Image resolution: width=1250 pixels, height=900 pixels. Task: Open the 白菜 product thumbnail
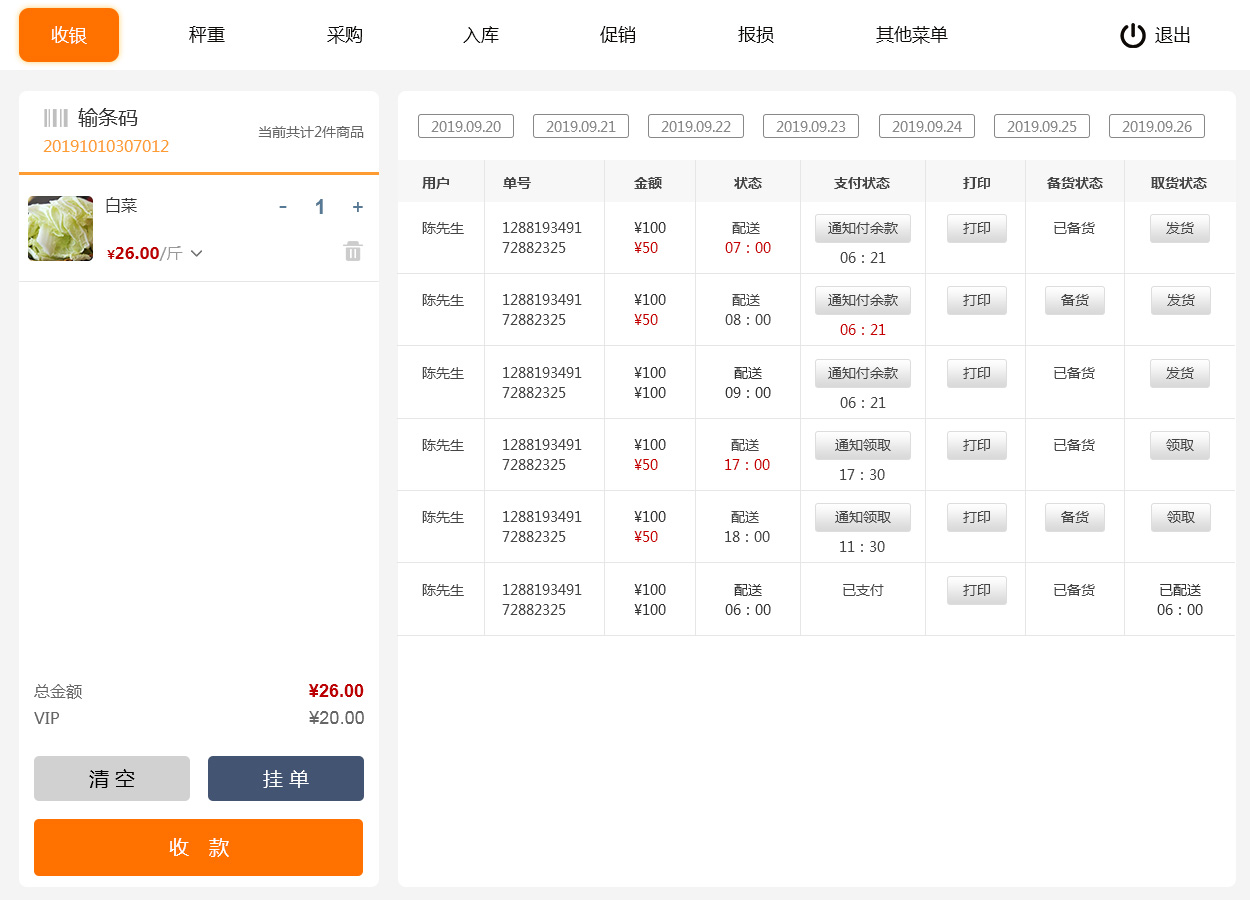click(x=60, y=229)
